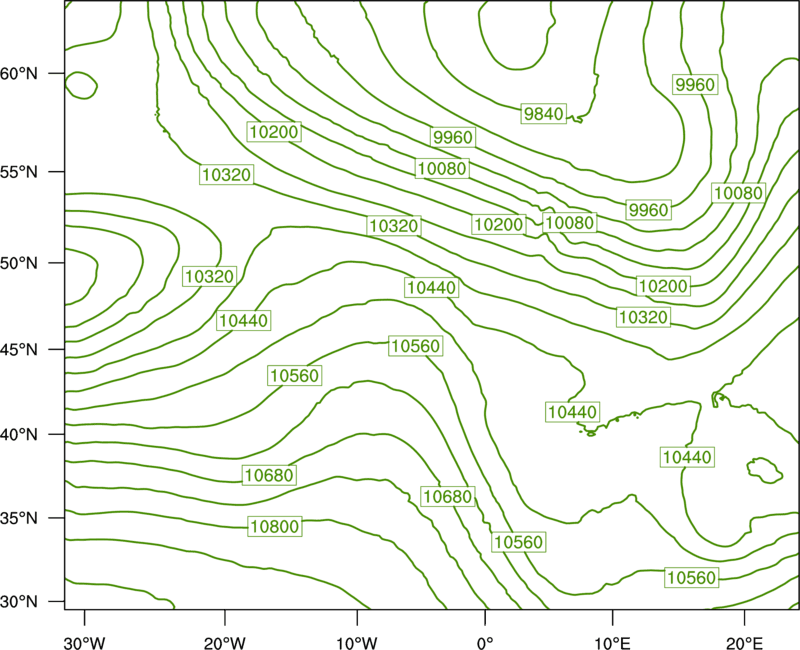Click the 10800 contour label
The height and width of the screenshot is (650, 800).
point(275,526)
